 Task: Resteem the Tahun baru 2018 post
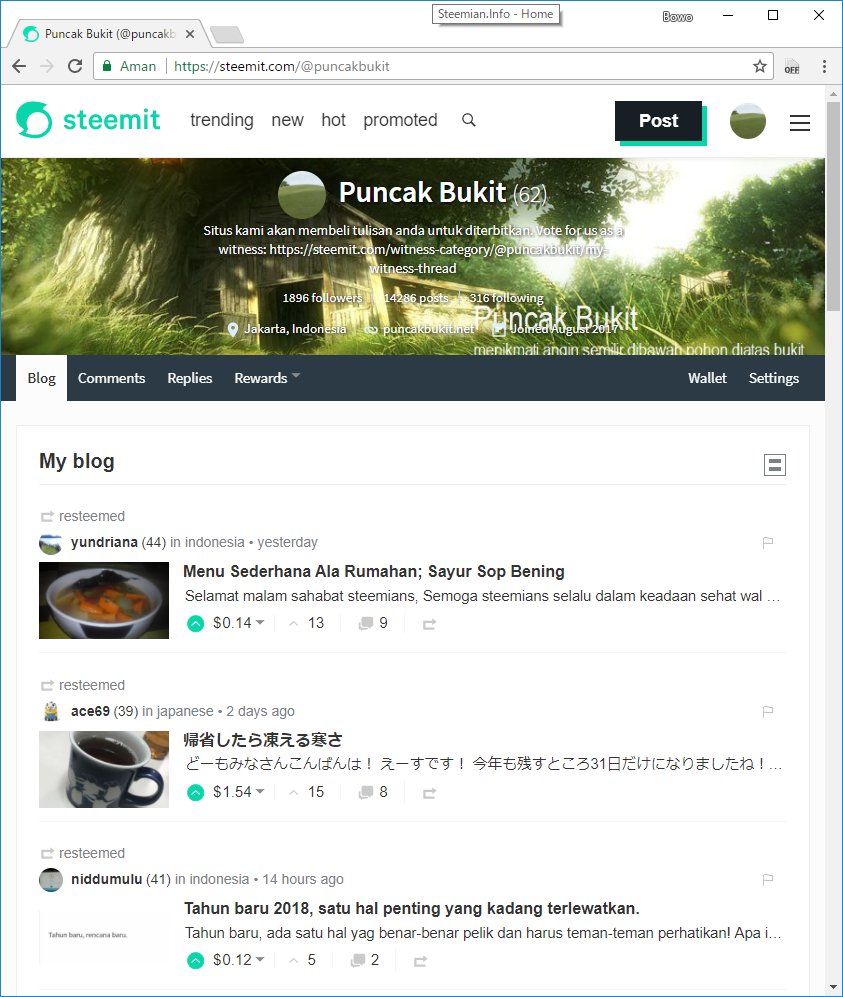point(420,961)
